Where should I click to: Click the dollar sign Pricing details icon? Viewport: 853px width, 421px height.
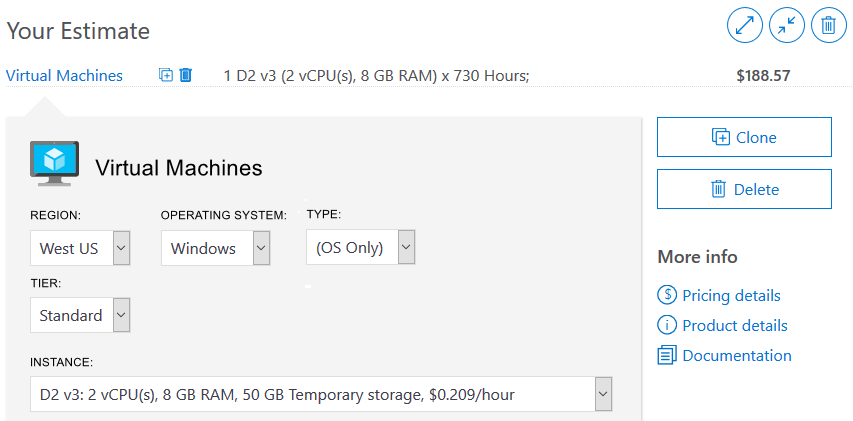667,295
